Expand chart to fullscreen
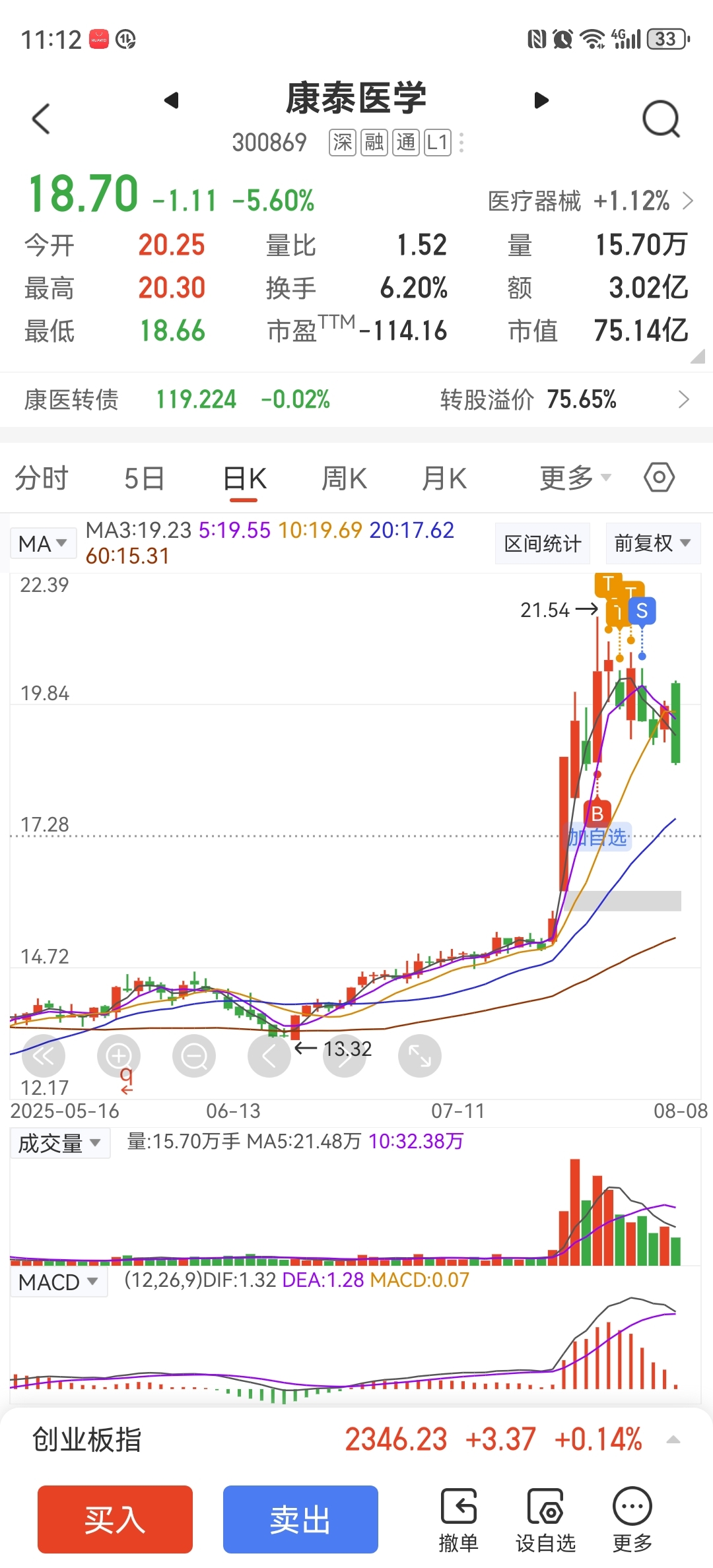 click(420, 1056)
